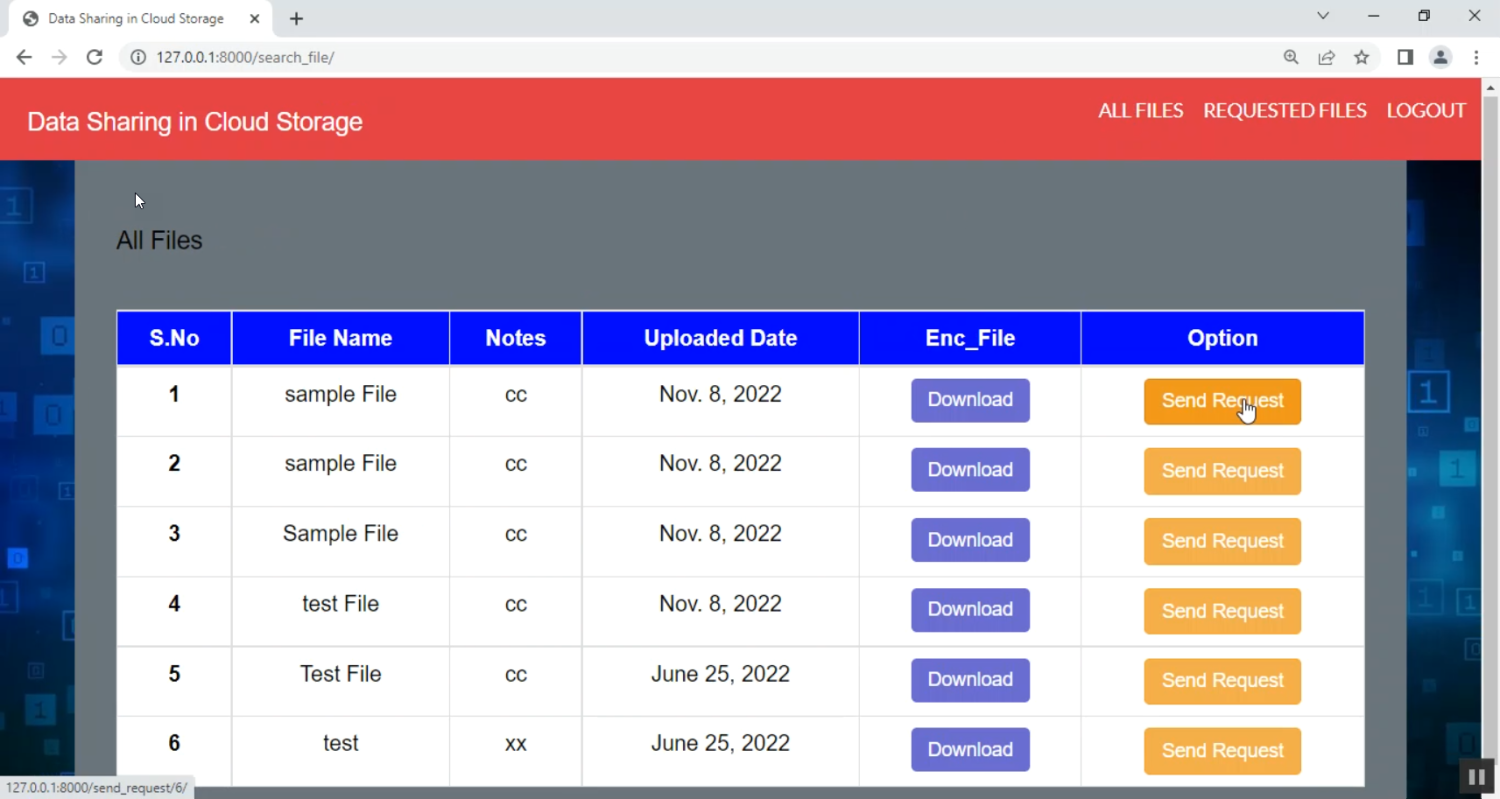Click the All Files heading
Image resolution: width=1500 pixels, height=799 pixels.
[159, 240]
